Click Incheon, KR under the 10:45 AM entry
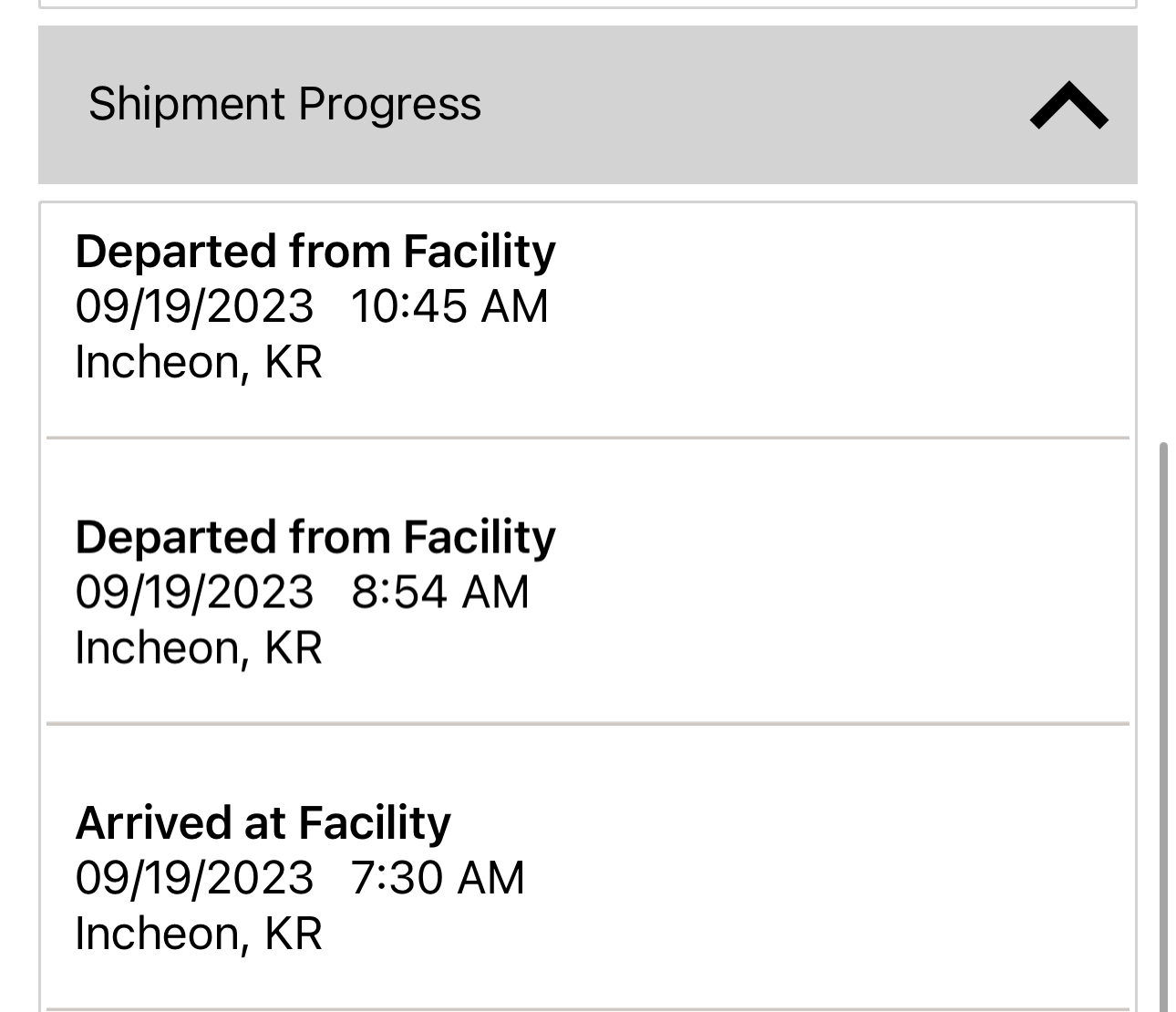Viewport: 1176px width, 1012px height. coord(199,362)
